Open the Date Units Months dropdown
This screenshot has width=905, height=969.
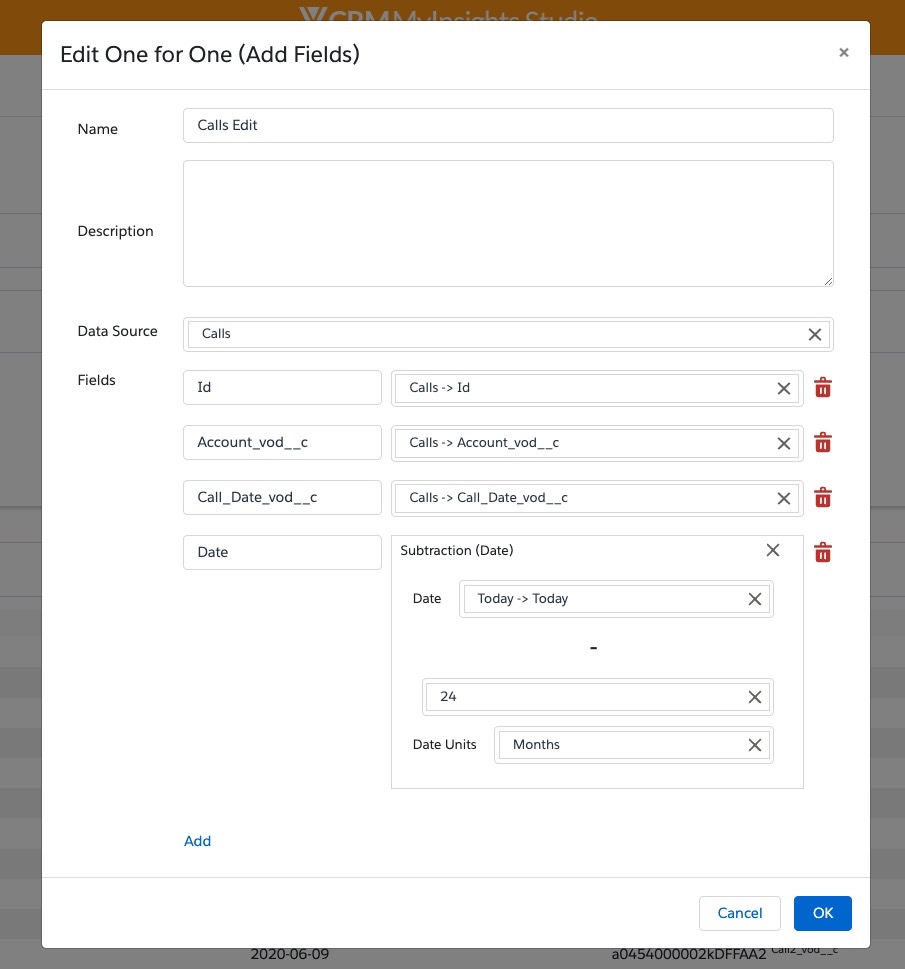tap(620, 745)
